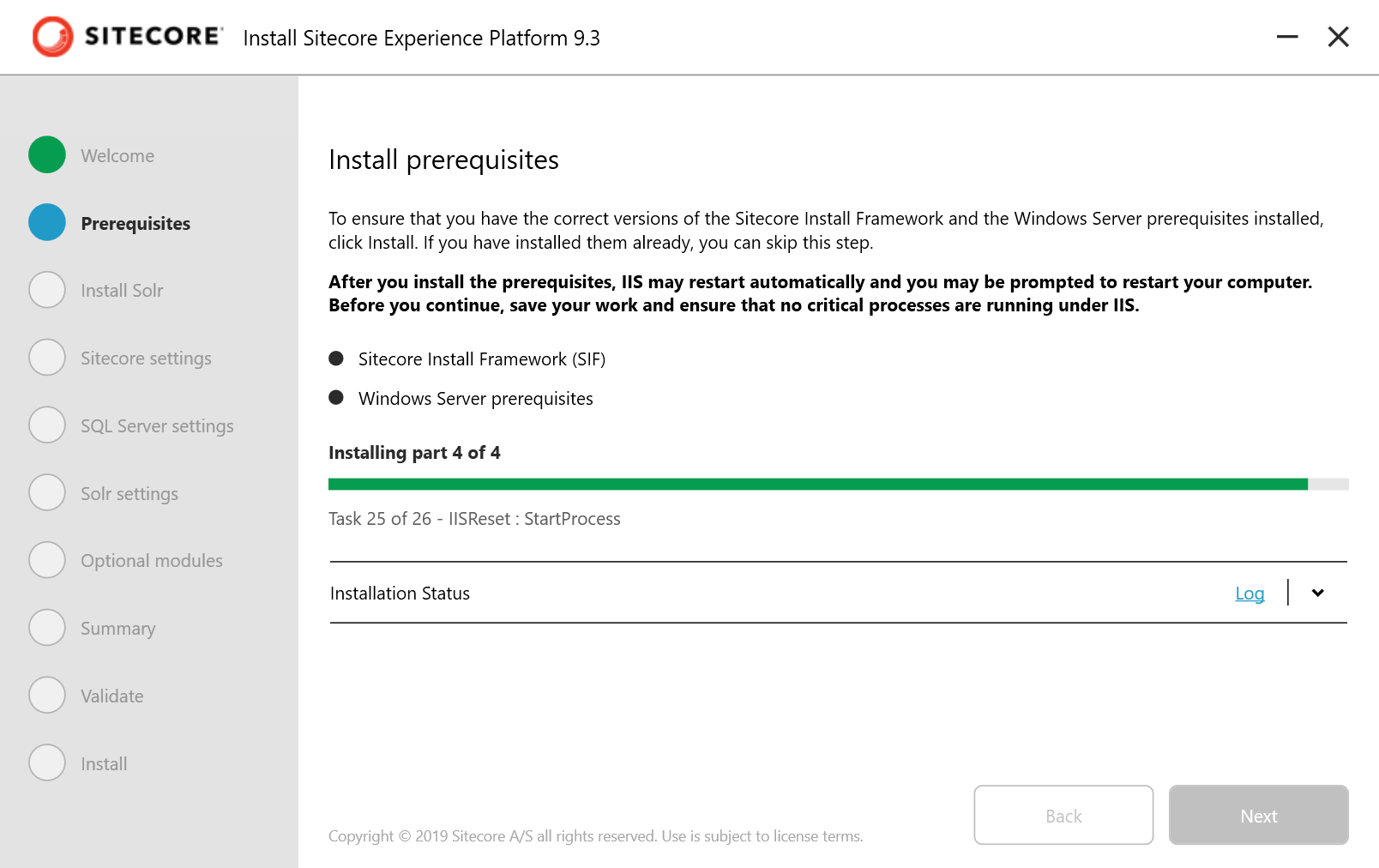Click the Windows Server prerequisites status bullet
This screenshot has width=1379, height=868.
pos(336,397)
